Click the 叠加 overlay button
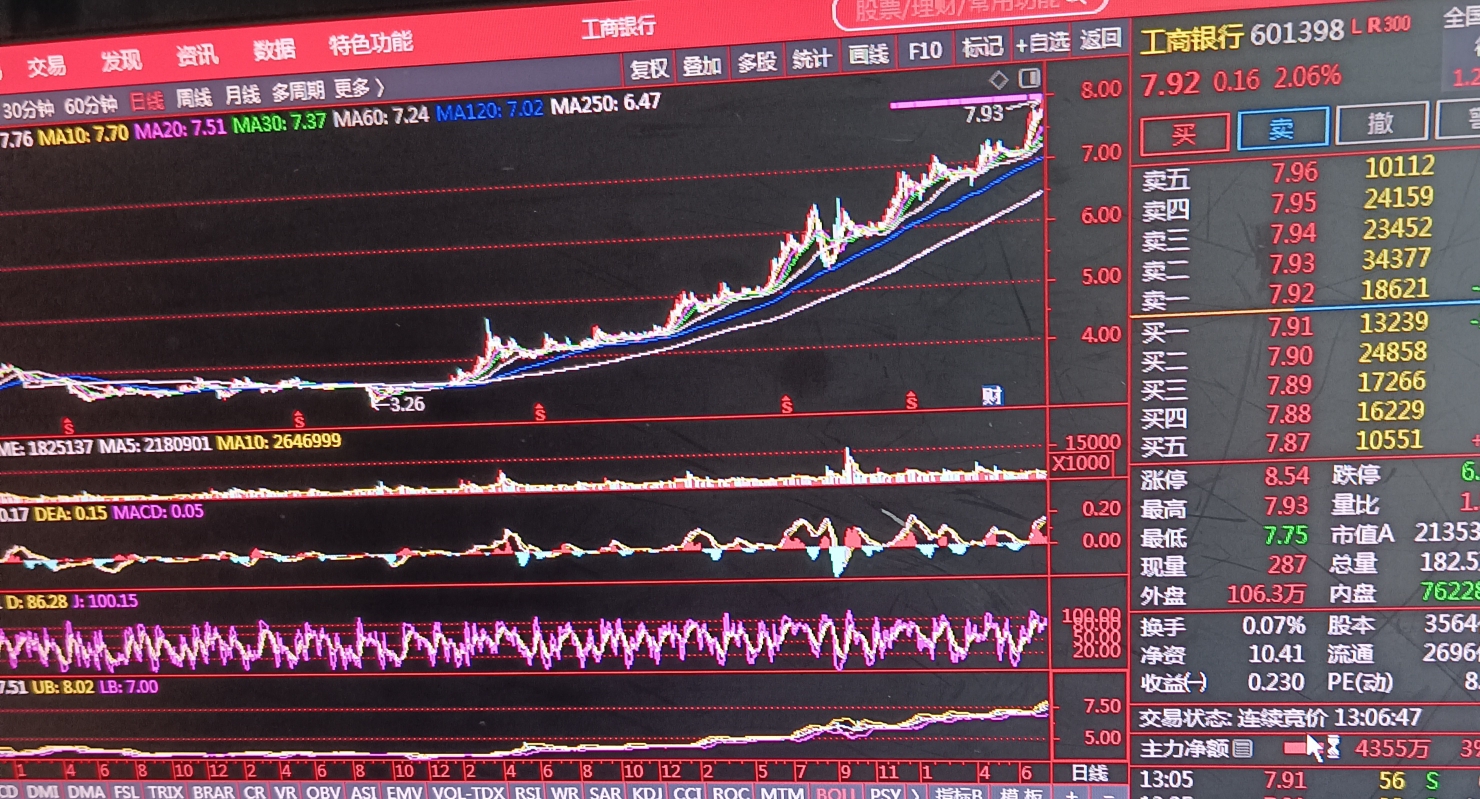This screenshot has width=1480, height=799. coord(702,65)
